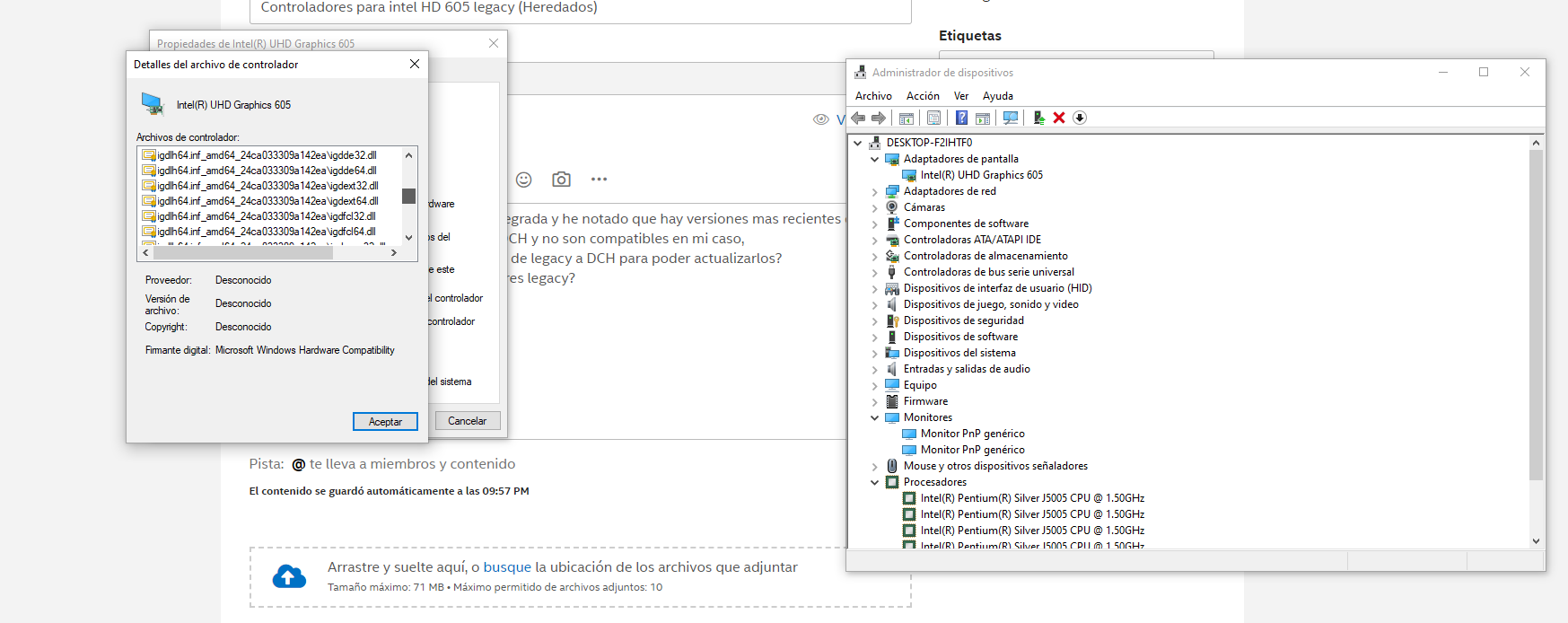This screenshot has width=1568, height=623.
Task: Click the update driver toolbar icon
Action: click(1038, 118)
